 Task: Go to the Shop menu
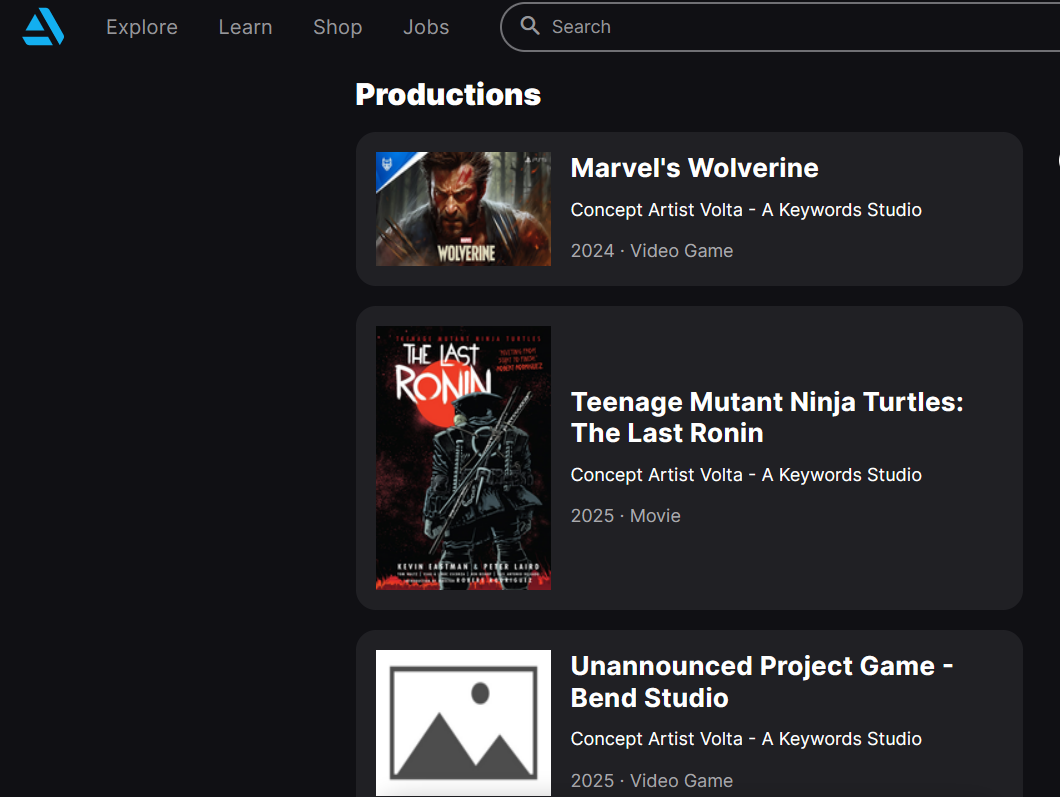[x=337, y=27]
